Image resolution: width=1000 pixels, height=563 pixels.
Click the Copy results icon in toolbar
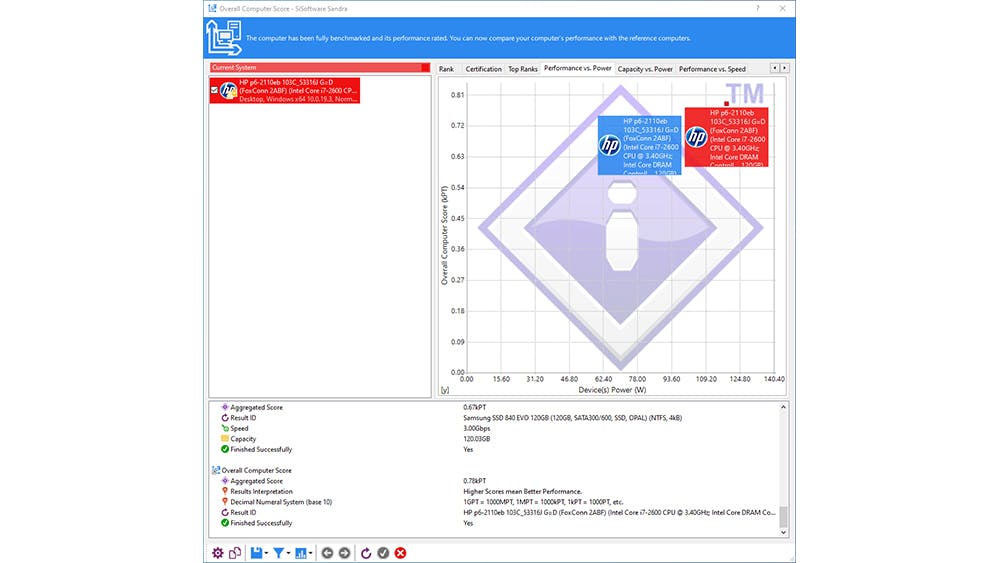pyautogui.click(x=235, y=553)
